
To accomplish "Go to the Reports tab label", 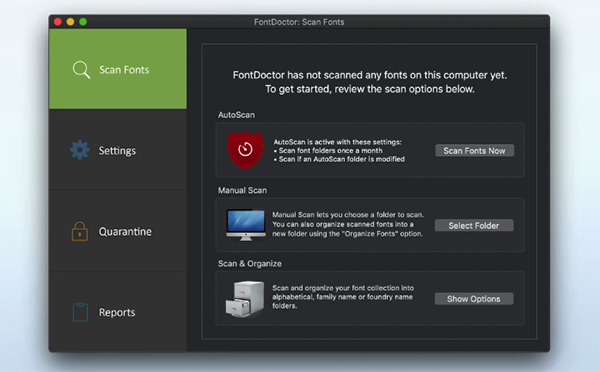I will coord(117,313).
